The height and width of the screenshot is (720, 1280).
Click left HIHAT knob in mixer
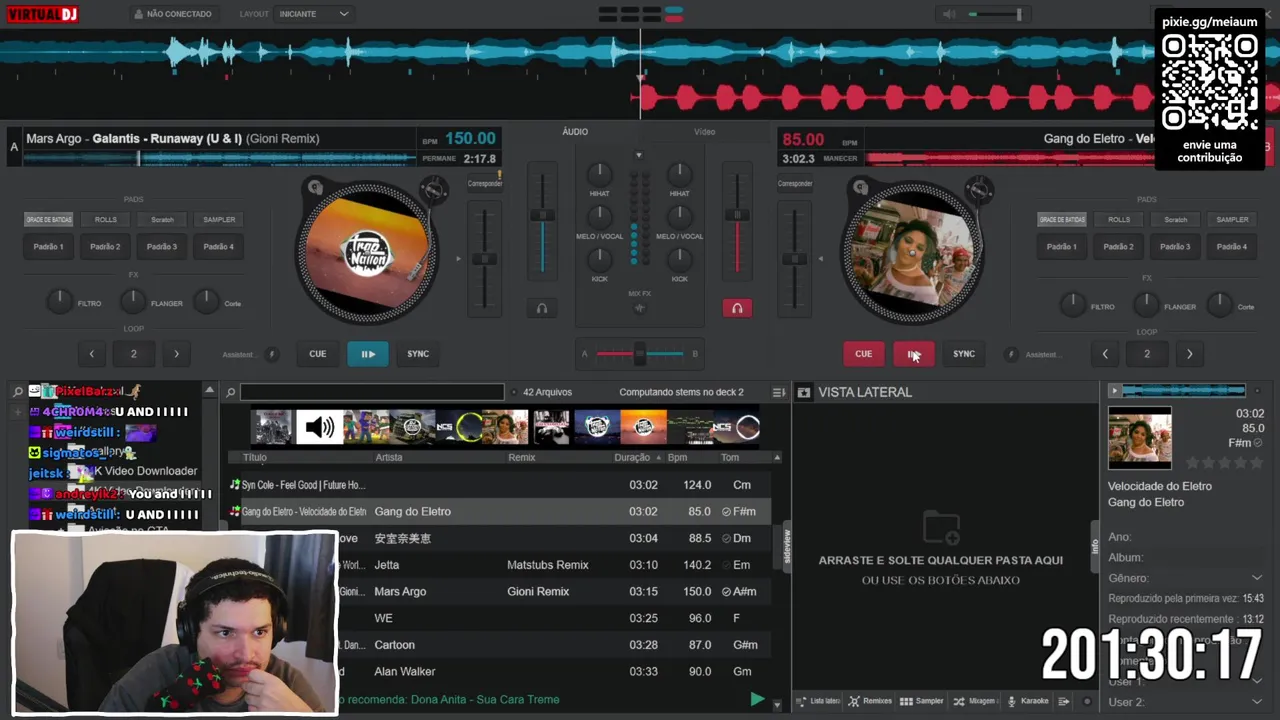point(599,173)
